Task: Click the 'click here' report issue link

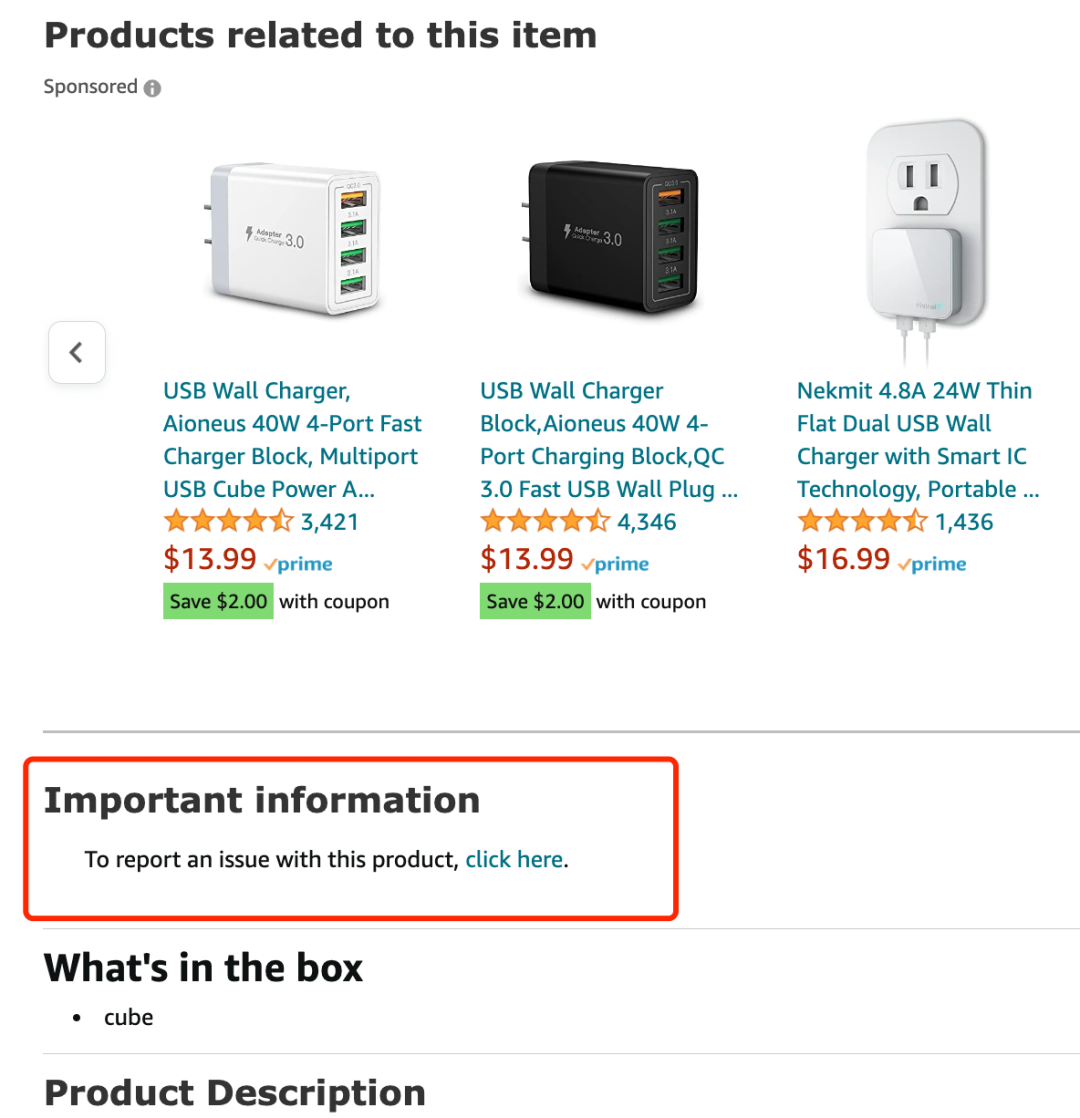Action: (x=514, y=859)
